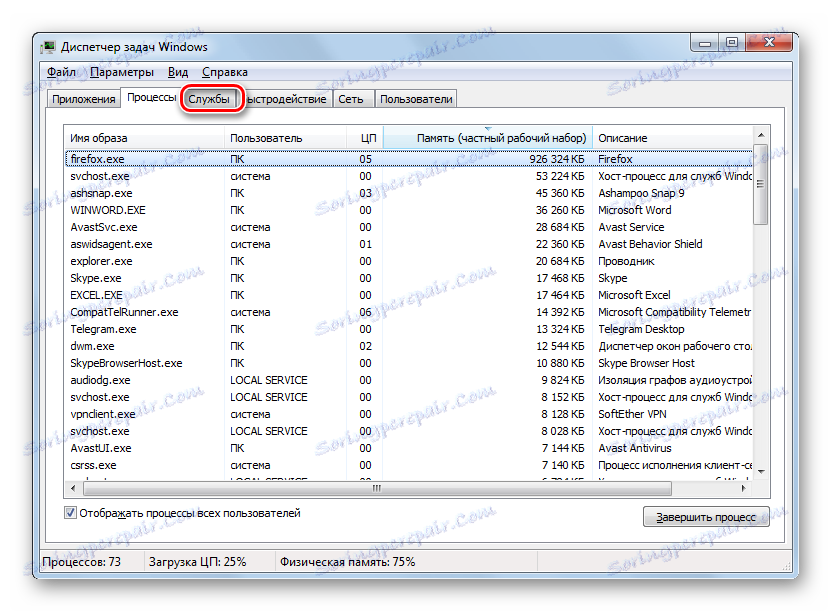The width and height of the screenshot is (832, 612).
Task: Sort by the Имя образа column header
Action: [x=144, y=138]
